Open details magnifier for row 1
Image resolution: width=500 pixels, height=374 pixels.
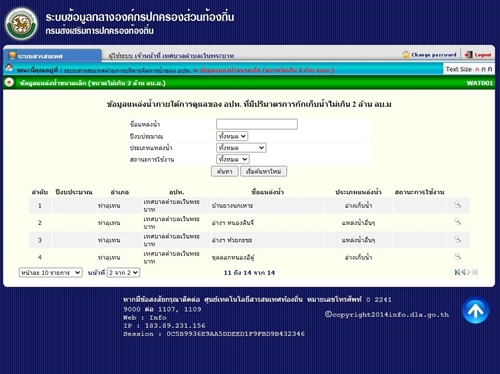pos(458,204)
